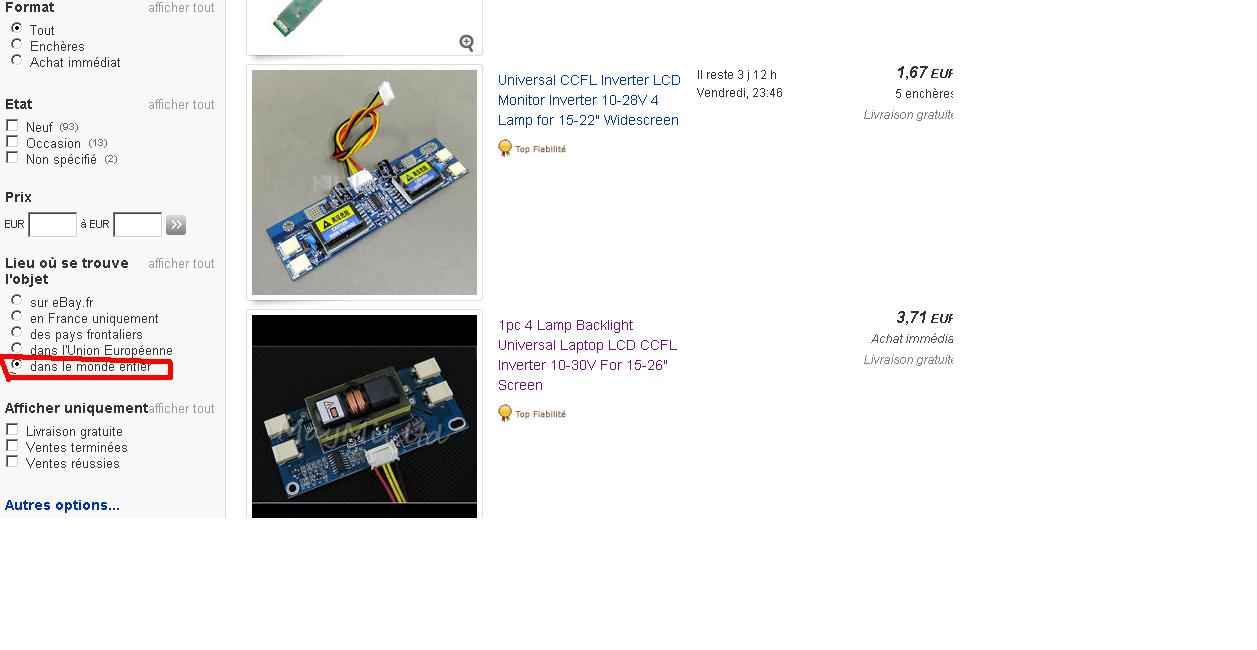Click the Top Fiabilité badge under 4 Lamp Backlight
This screenshot has width=1257, height=650.
(532, 413)
